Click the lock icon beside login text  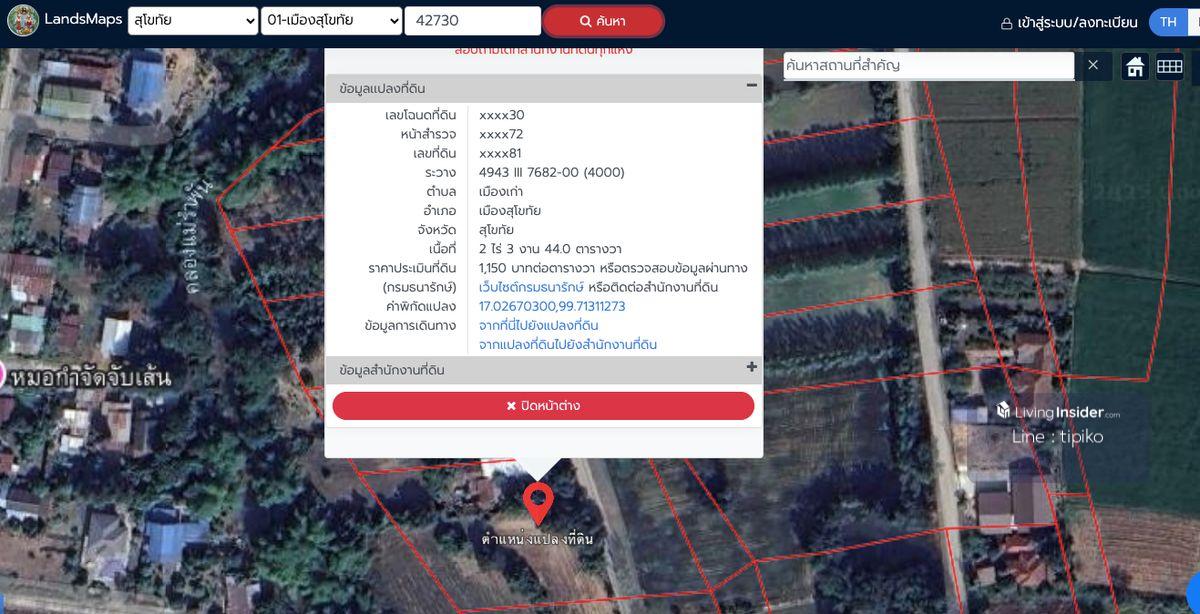click(1007, 23)
